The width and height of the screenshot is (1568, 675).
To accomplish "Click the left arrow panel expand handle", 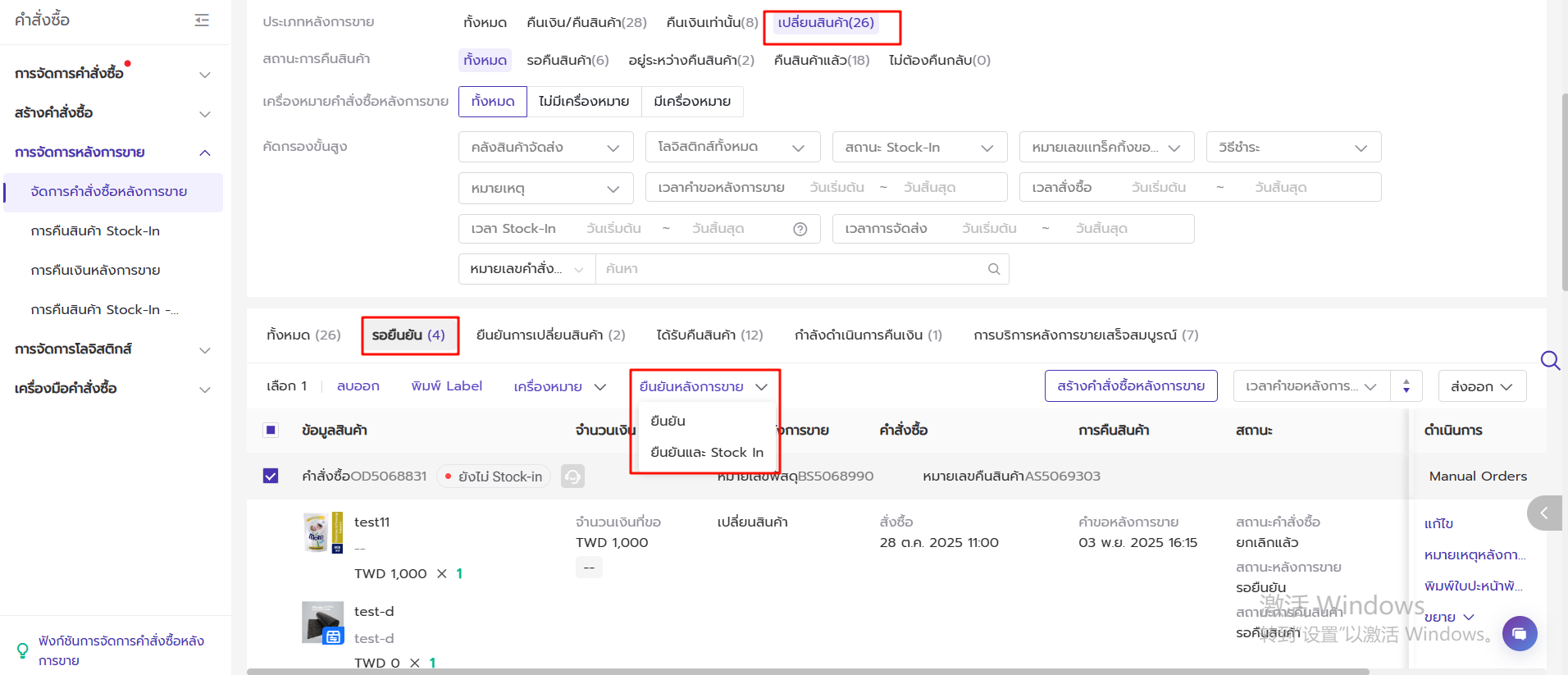I will 1543,513.
